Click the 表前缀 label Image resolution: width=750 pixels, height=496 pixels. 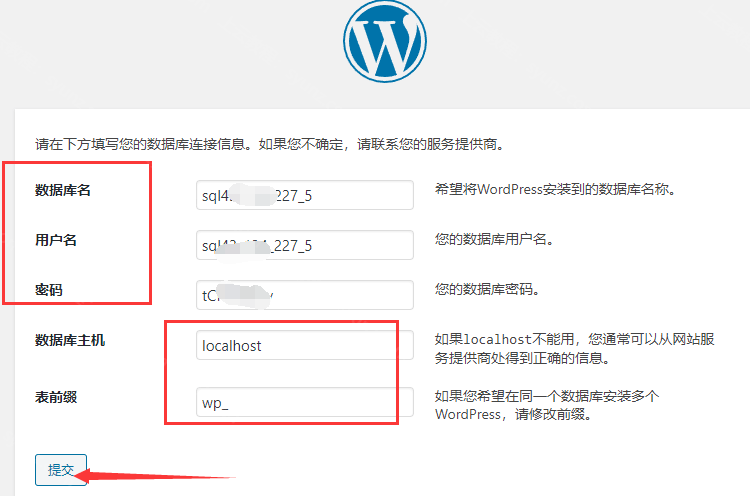tap(55, 397)
